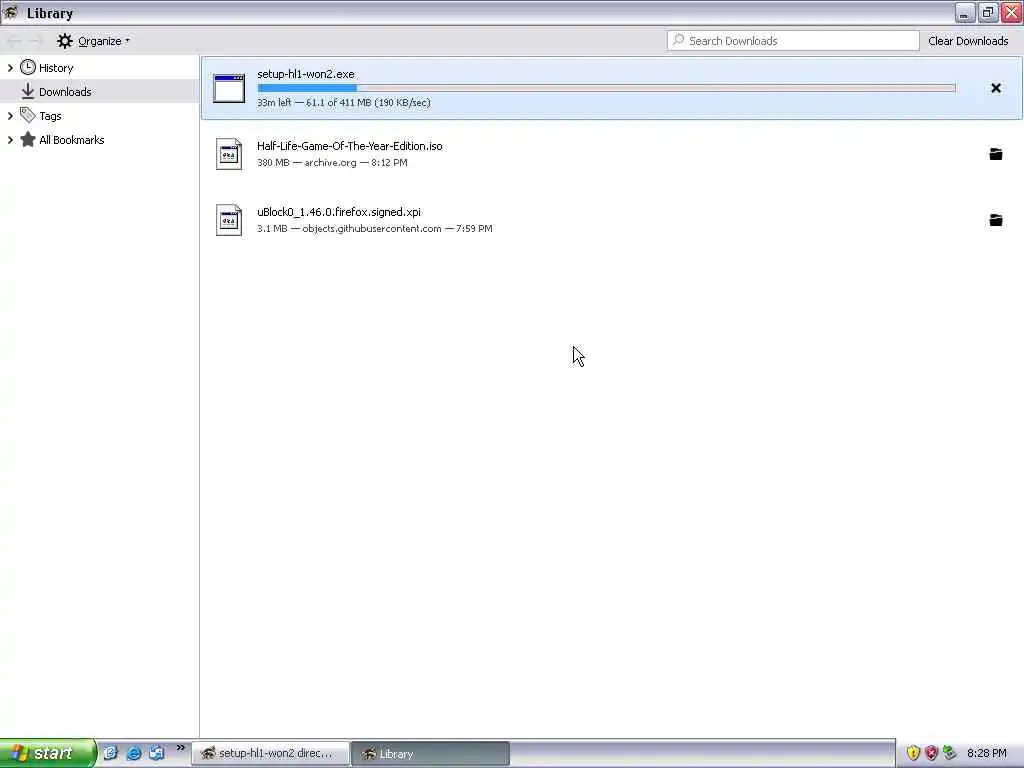The width and height of the screenshot is (1024, 768).
Task: Select the setup-hl1-won2.exe file name
Action: (306, 74)
